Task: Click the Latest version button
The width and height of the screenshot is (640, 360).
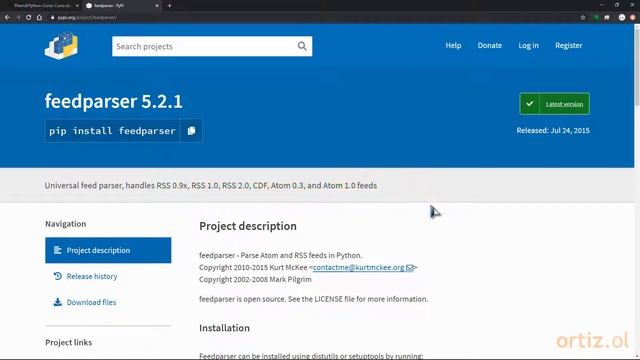Action: pyautogui.click(x=554, y=104)
